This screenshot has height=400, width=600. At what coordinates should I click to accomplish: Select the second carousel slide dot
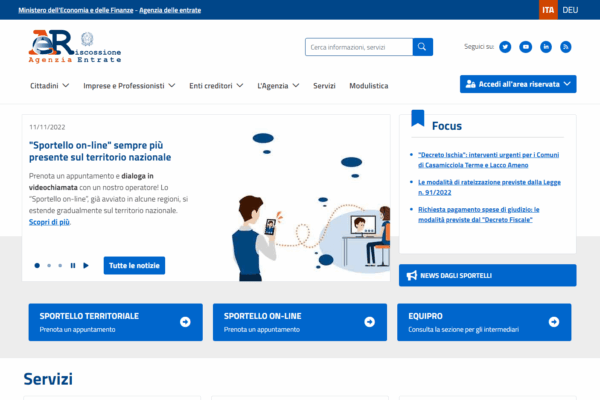(x=49, y=266)
